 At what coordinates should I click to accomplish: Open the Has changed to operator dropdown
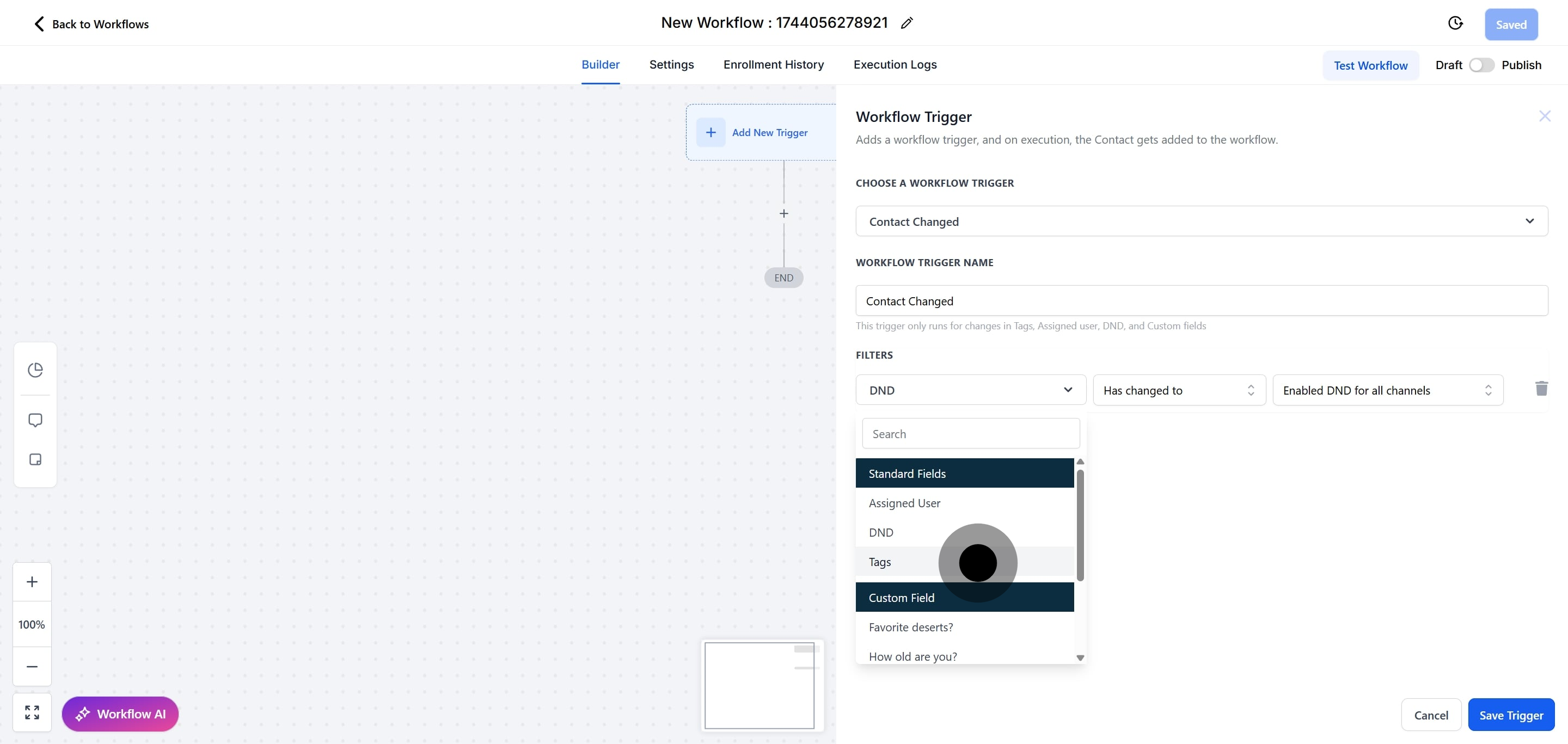(x=1178, y=390)
